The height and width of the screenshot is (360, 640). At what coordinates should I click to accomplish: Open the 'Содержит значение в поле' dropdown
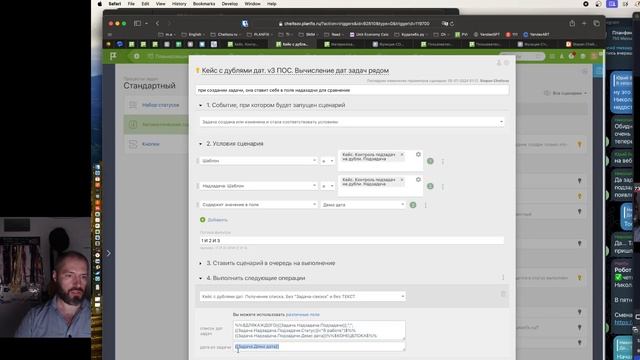coord(258,204)
